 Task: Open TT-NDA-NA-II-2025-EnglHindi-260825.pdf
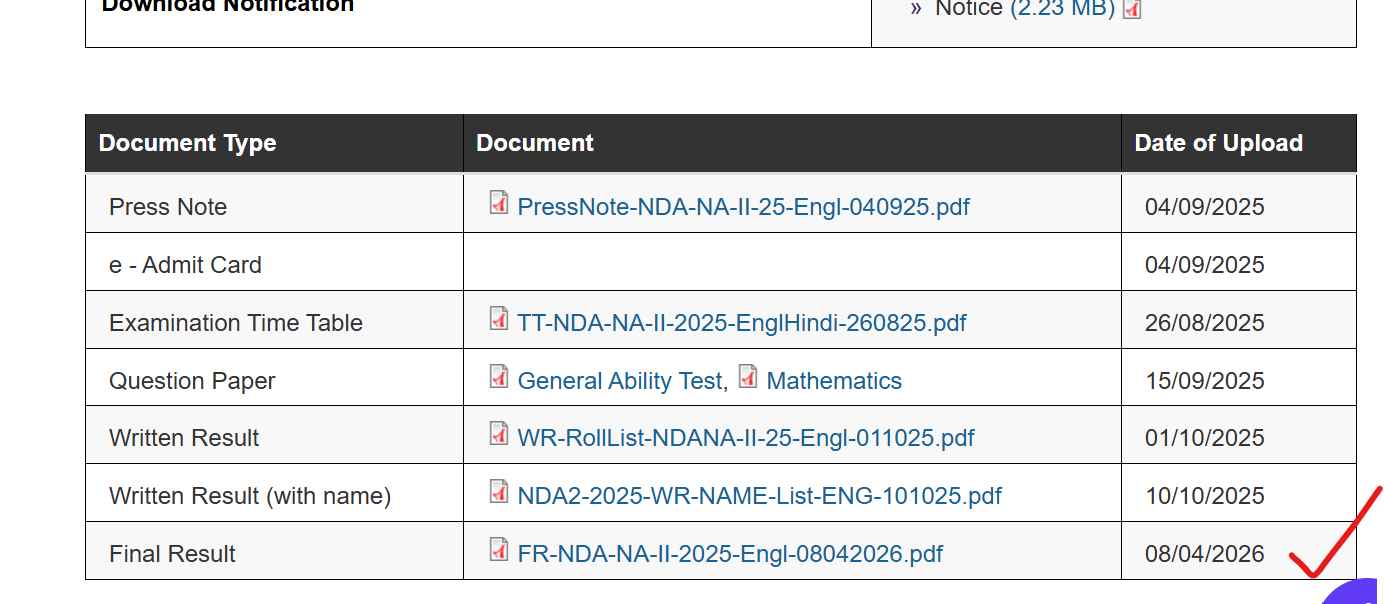741,322
